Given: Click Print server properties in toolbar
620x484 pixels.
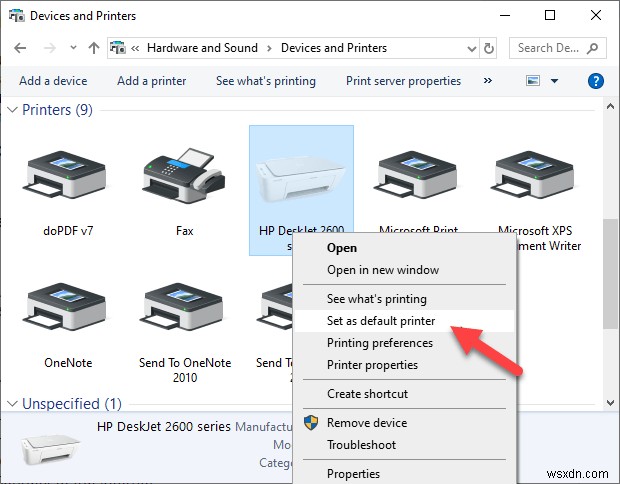Looking at the screenshot, I should [x=403, y=81].
